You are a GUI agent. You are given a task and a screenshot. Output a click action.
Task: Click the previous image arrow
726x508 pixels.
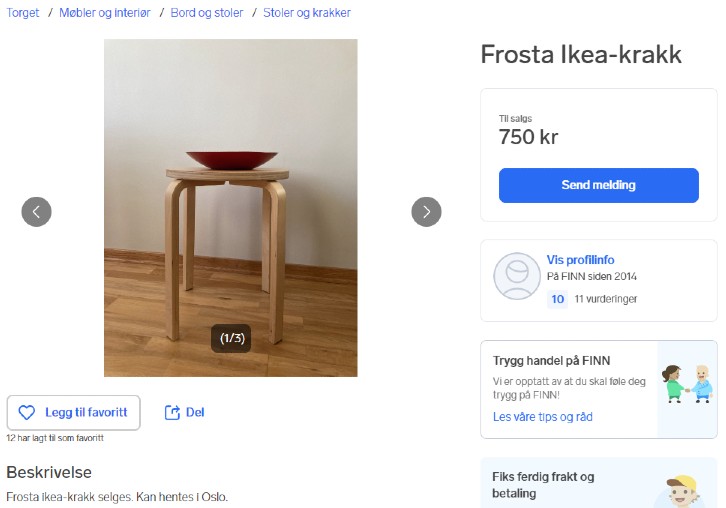pyautogui.click(x=37, y=211)
